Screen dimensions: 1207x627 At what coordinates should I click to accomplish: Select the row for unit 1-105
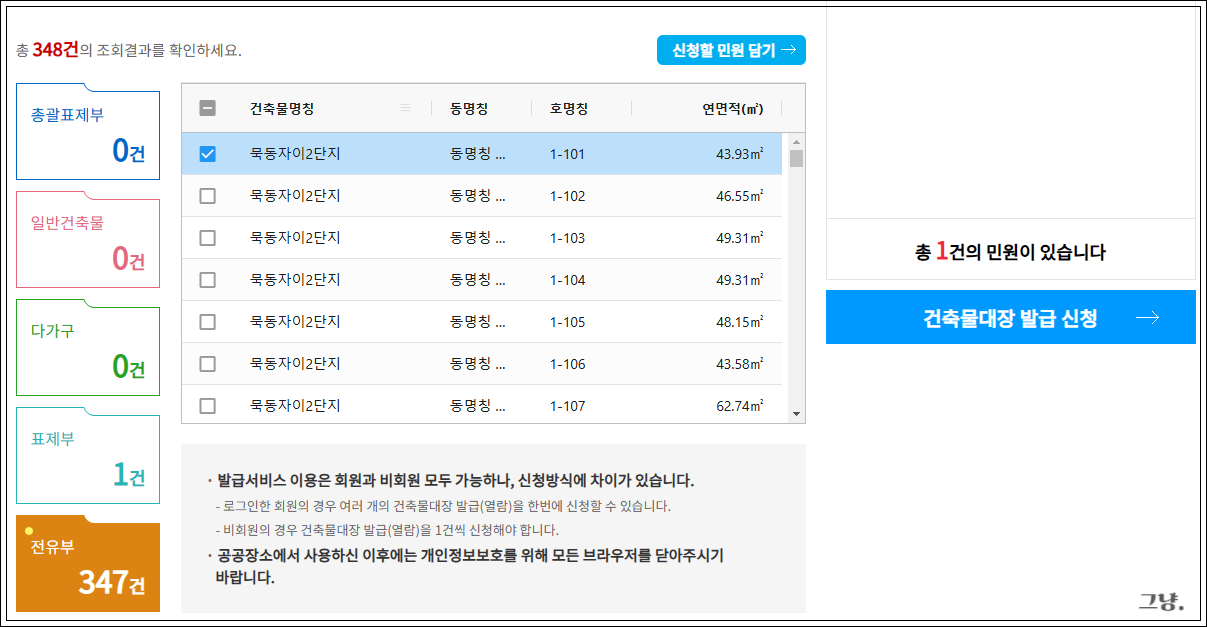pos(480,322)
